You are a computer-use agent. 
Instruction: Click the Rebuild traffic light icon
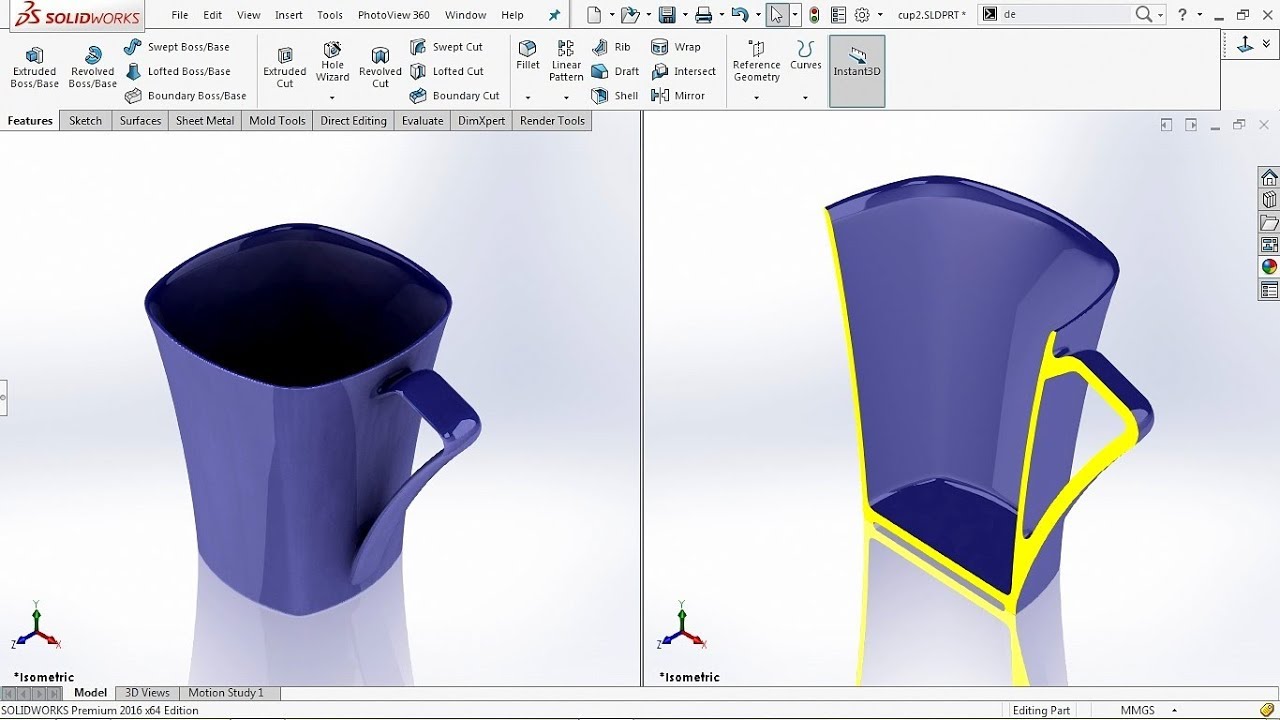[x=815, y=15]
